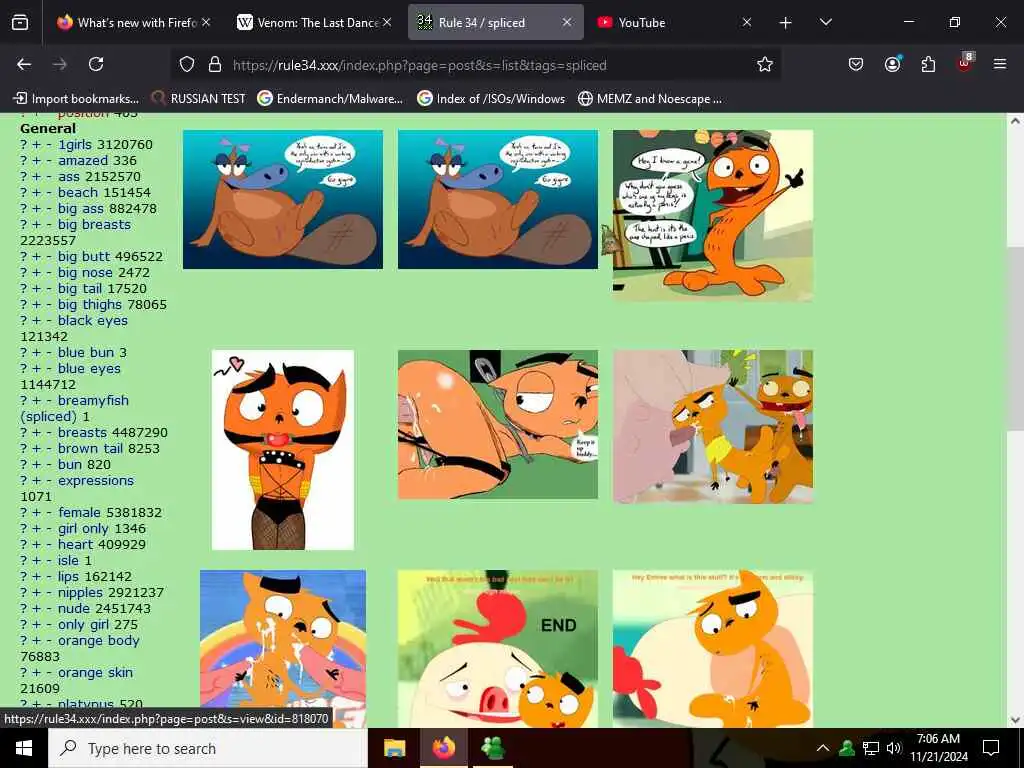Close the Venom: The Last Dance tab

[387, 23]
